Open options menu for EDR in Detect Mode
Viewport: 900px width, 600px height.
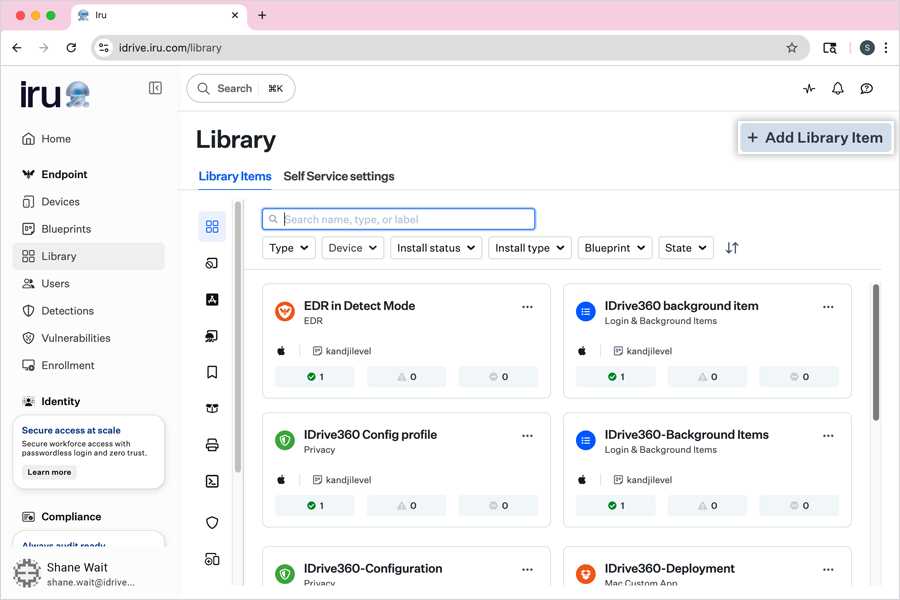527,307
